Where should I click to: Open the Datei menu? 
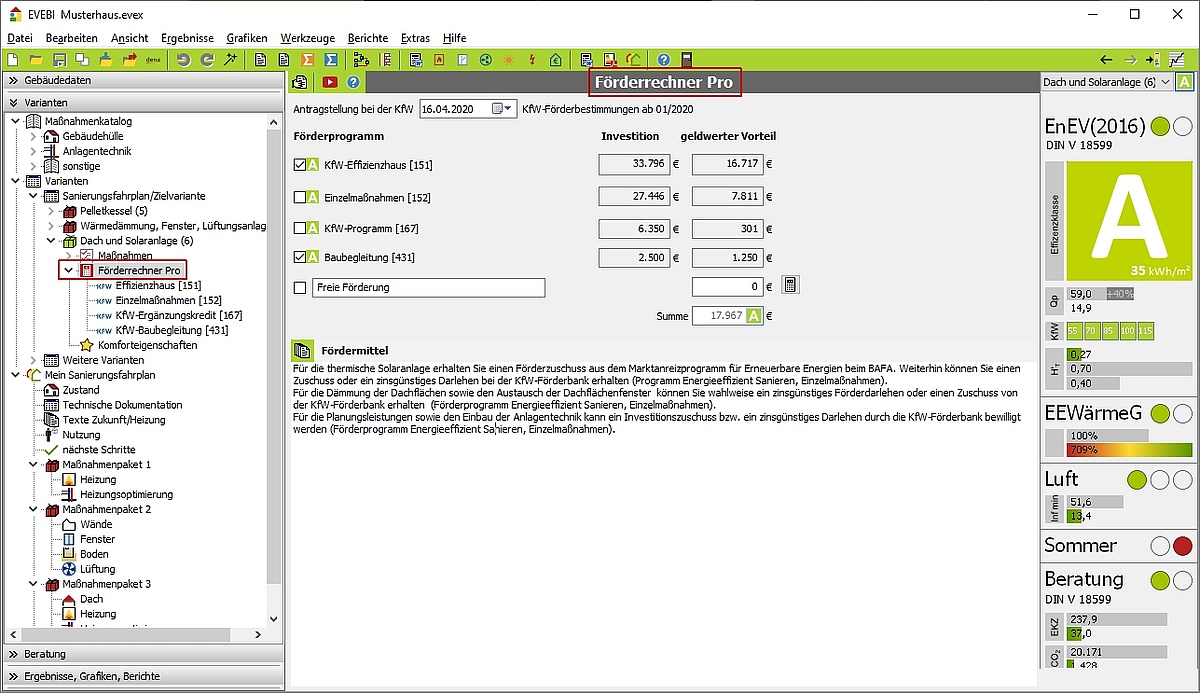[x=20, y=38]
